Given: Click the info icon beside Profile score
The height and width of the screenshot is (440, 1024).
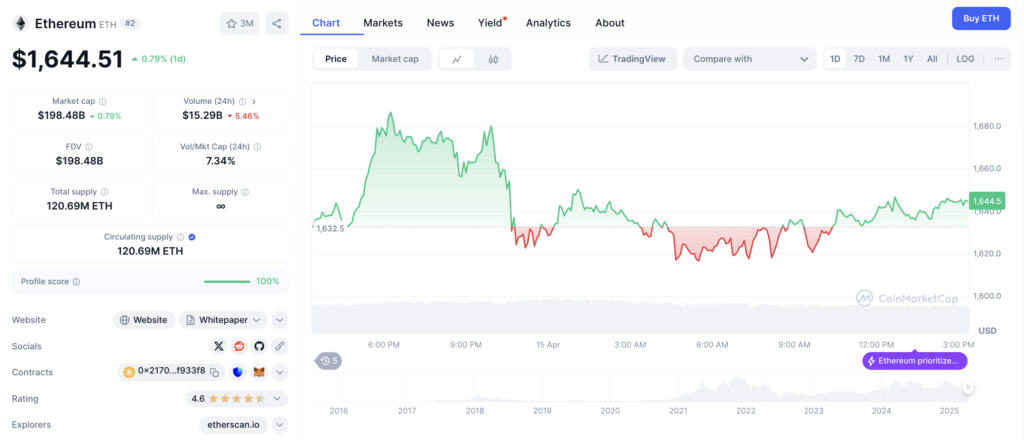Looking at the screenshot, I should (x=76, y=282).
